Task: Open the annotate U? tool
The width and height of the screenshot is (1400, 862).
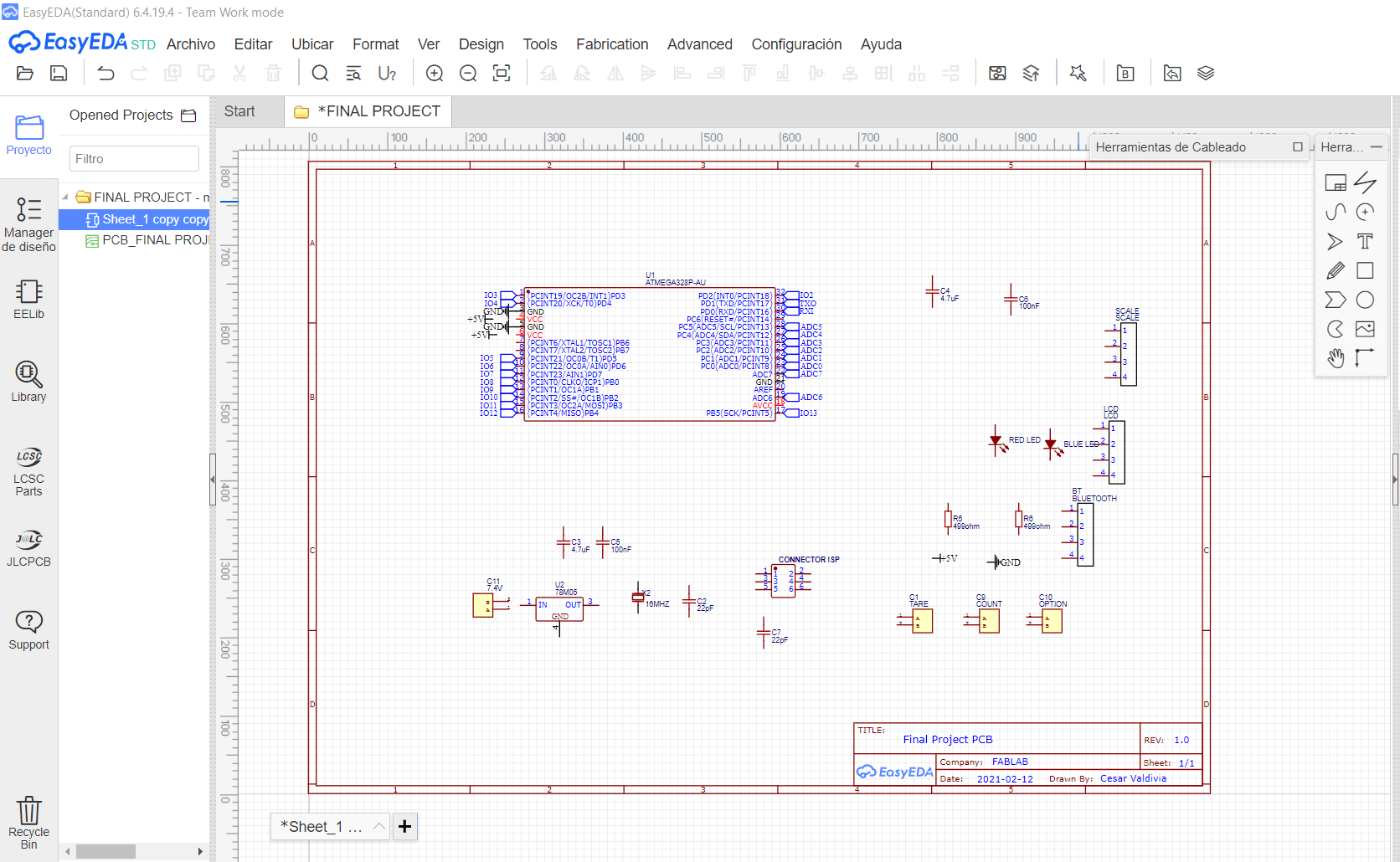Action: (387, 74)
